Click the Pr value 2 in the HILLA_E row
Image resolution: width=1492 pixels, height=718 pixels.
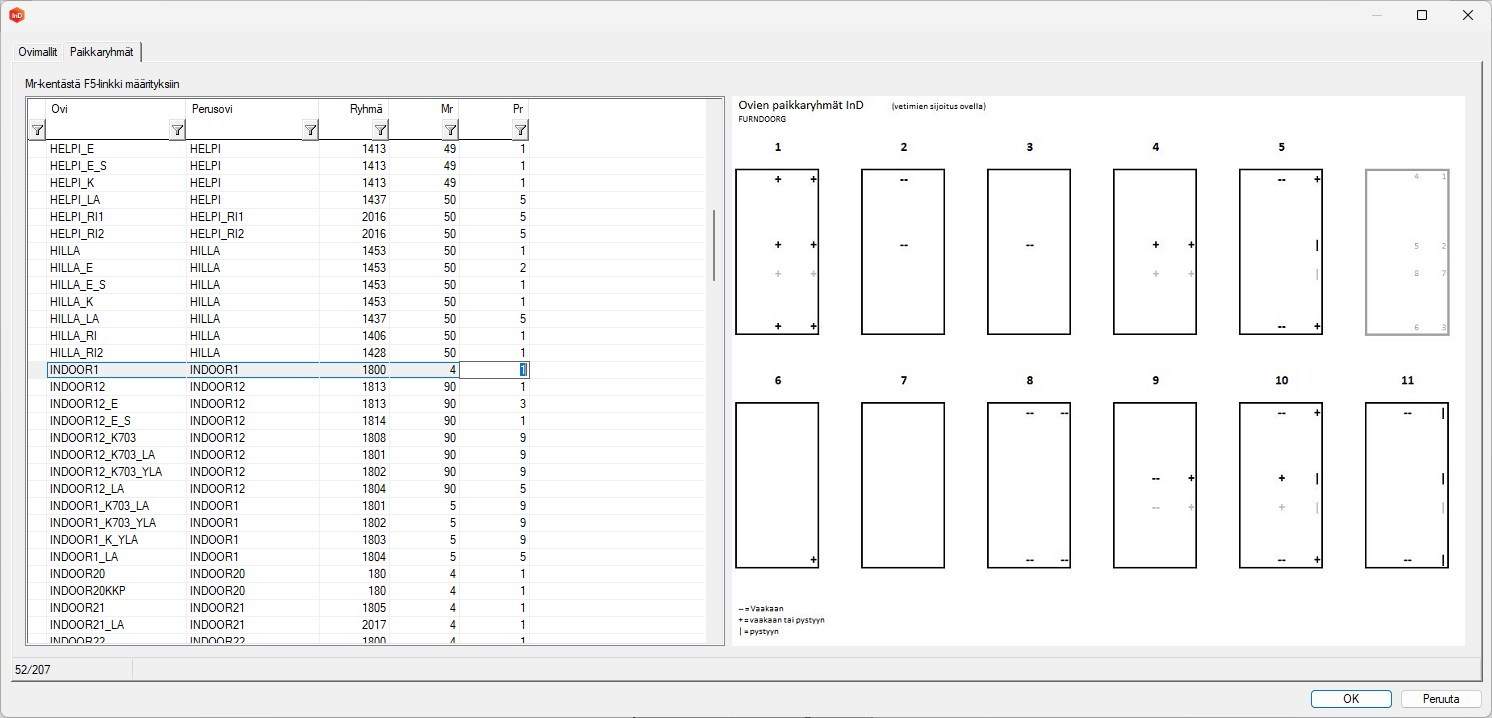(494, 268)
